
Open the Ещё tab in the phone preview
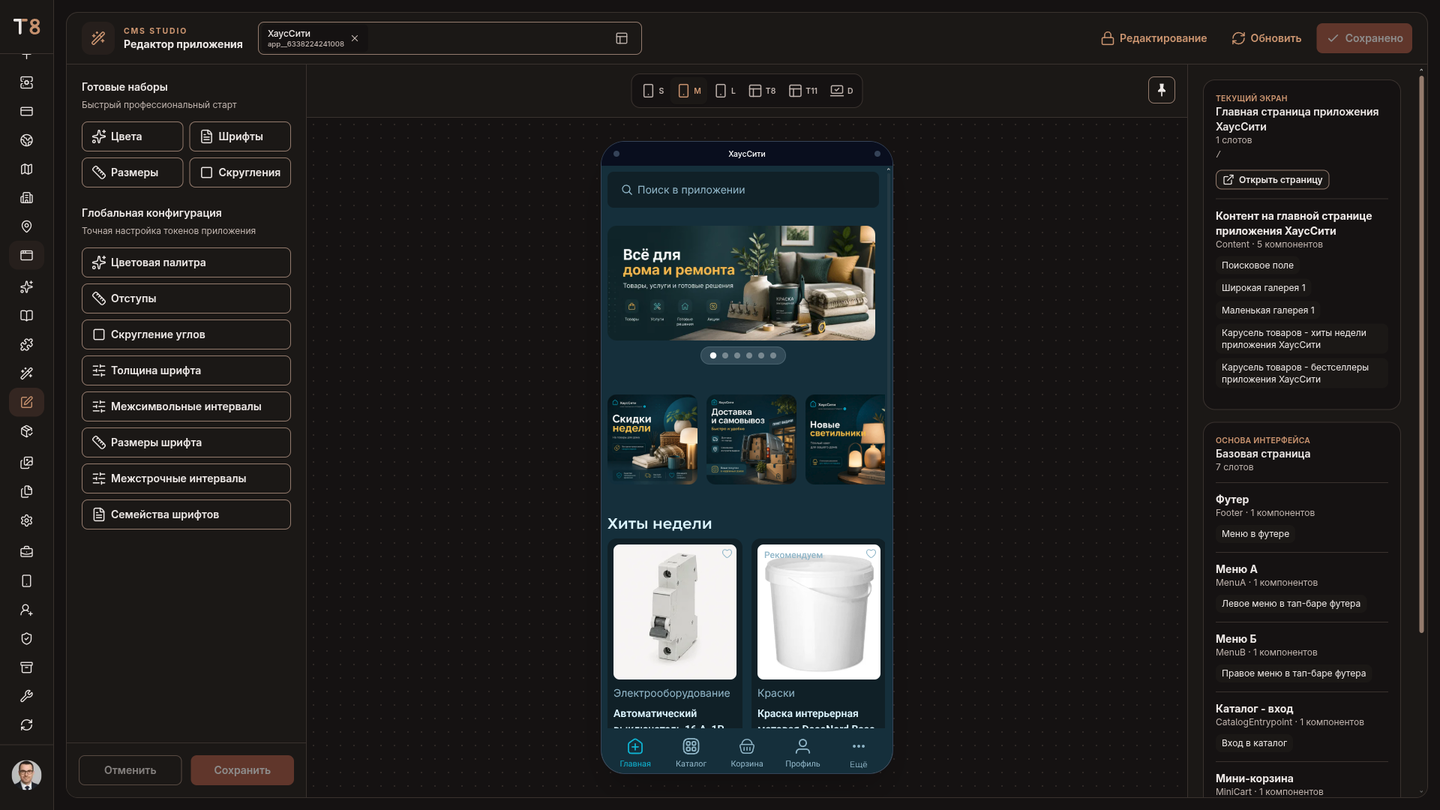pyautogui.click(x=858, y=754)
